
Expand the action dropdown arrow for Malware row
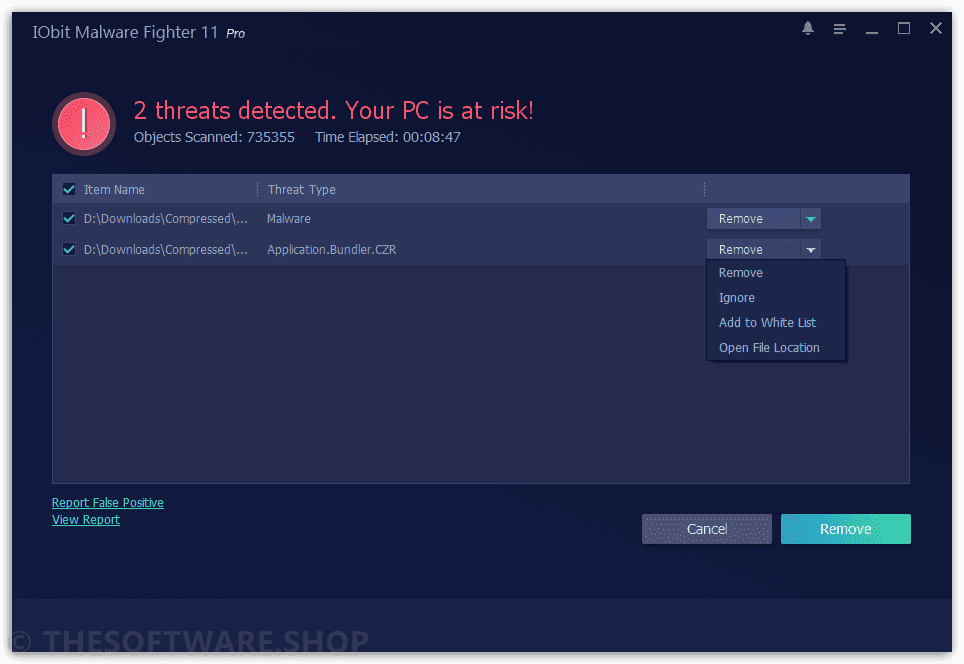pyautogui.click(x=811, y=219)
